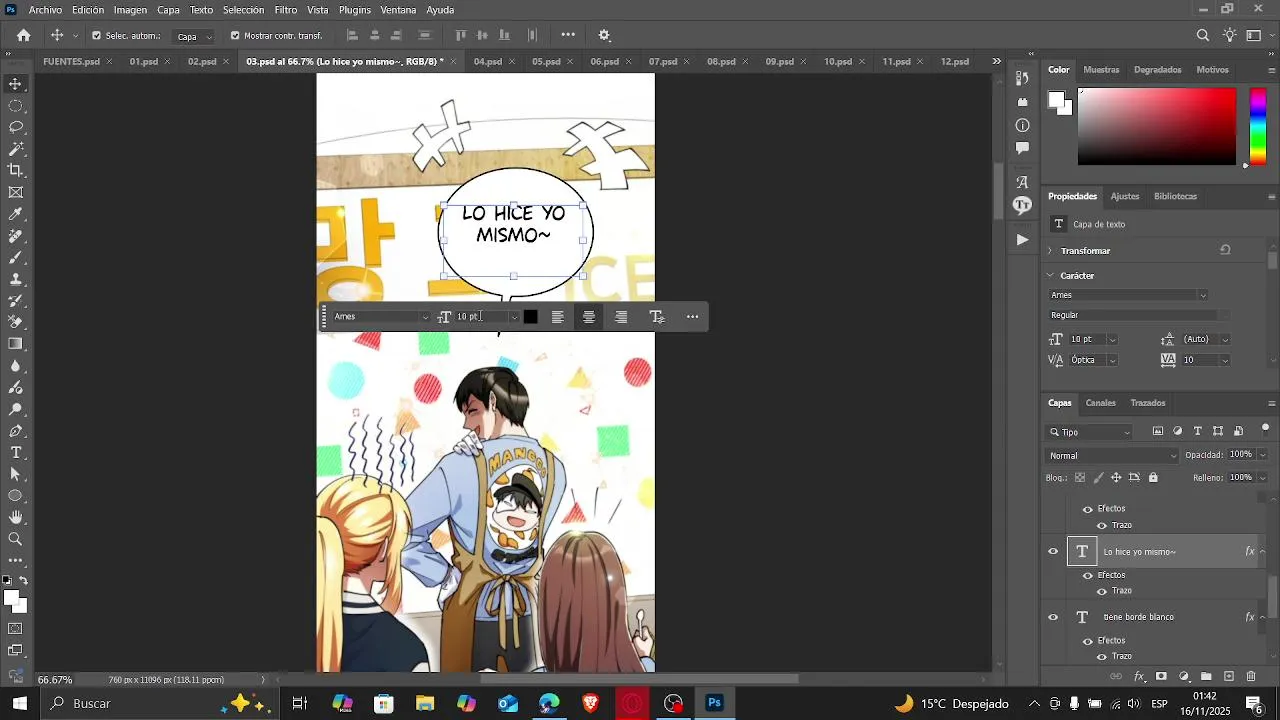Screen dimensions: 1280x720
Task: Select the Horizontal Type tool
Action: [16, 453]
